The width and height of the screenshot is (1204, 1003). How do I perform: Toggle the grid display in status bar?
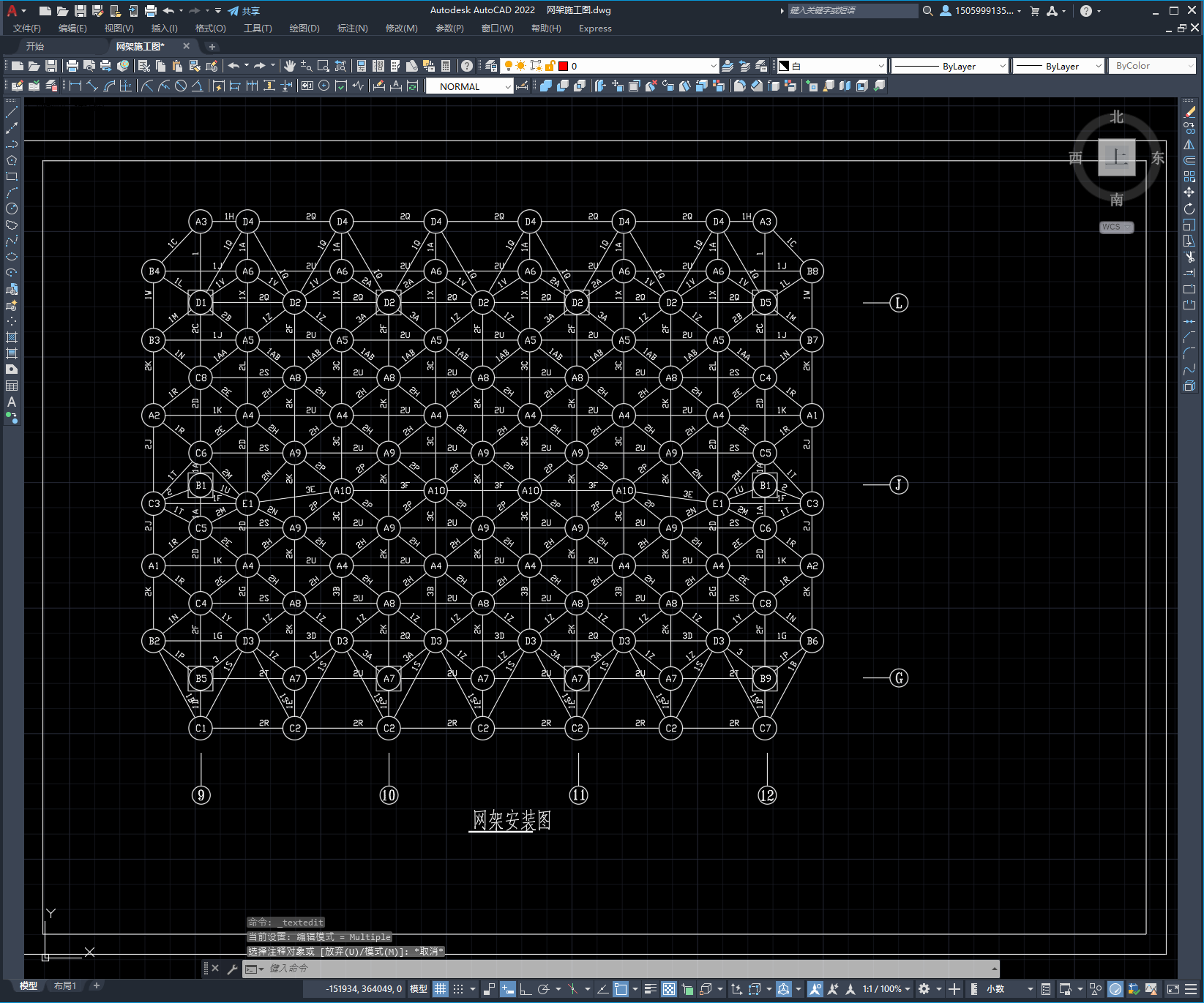pyautogui.click(x=440, y=989)
